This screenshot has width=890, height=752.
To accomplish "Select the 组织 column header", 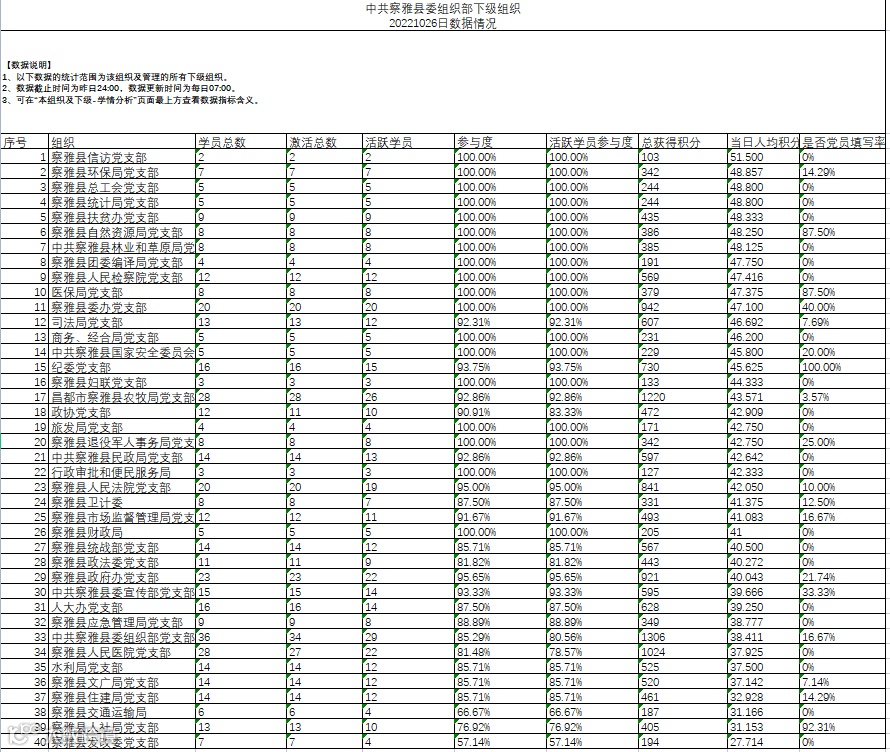I will (x=121, y=142).
